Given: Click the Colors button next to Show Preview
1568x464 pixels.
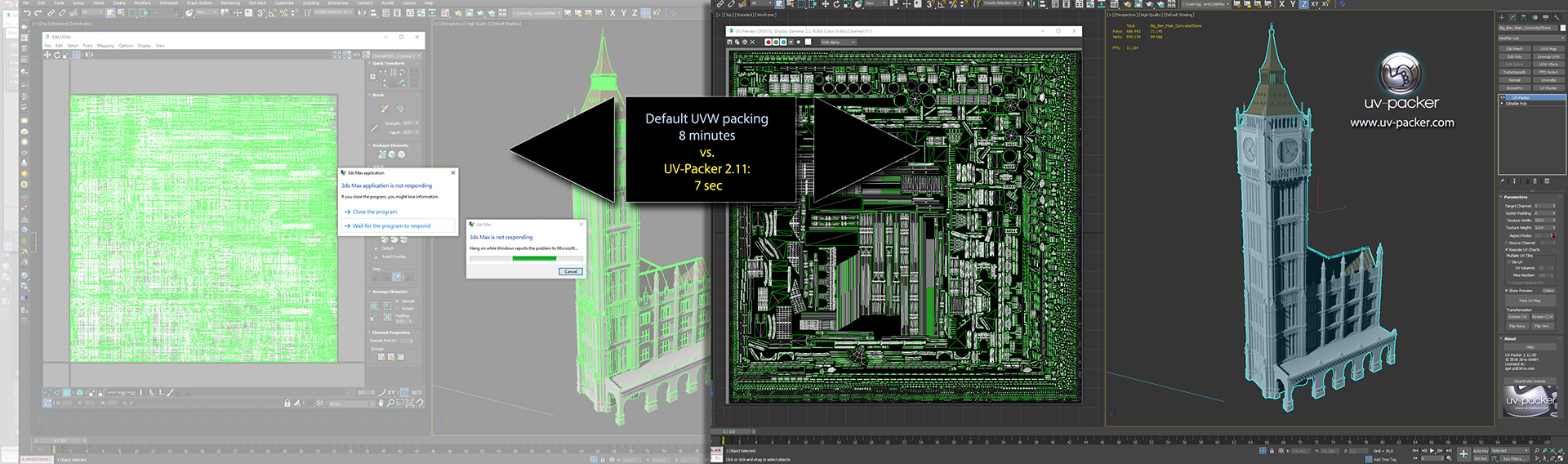Looking at the screenshot, I should point(1548,291).
